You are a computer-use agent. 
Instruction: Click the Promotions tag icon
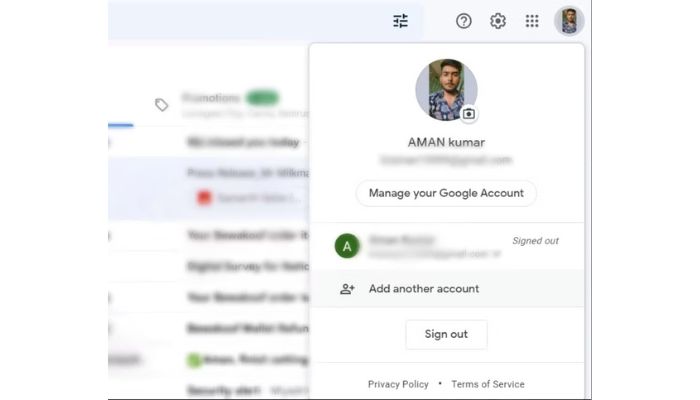pyautogui.click(x=162, y=105)
